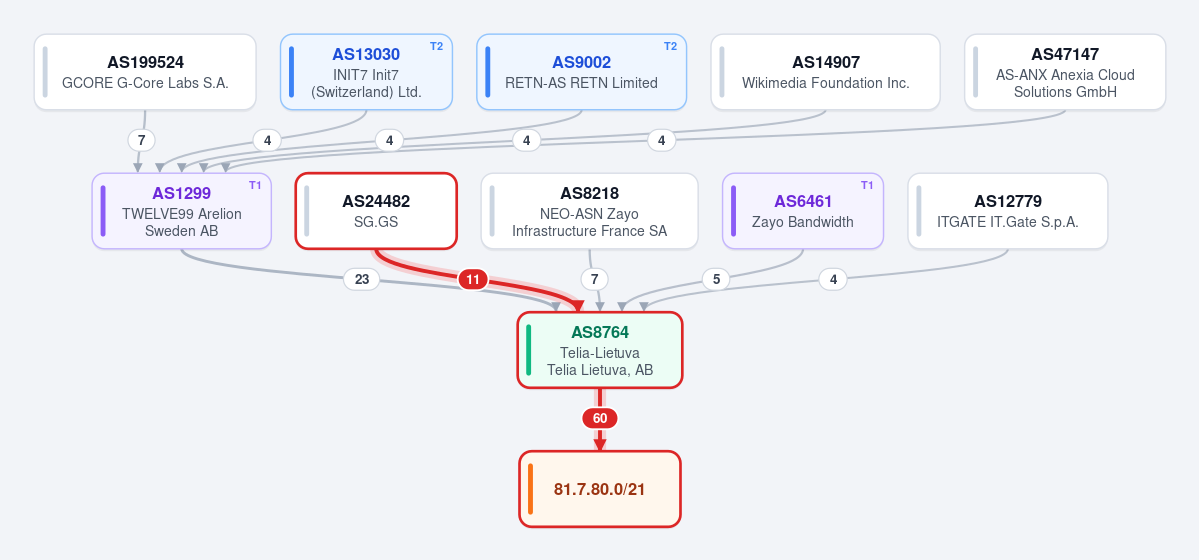Open the AS8218 NEO-ASN Zayo node
Image resolution: width=1199 pixels, height=560 pixels.
pos(590,211)
